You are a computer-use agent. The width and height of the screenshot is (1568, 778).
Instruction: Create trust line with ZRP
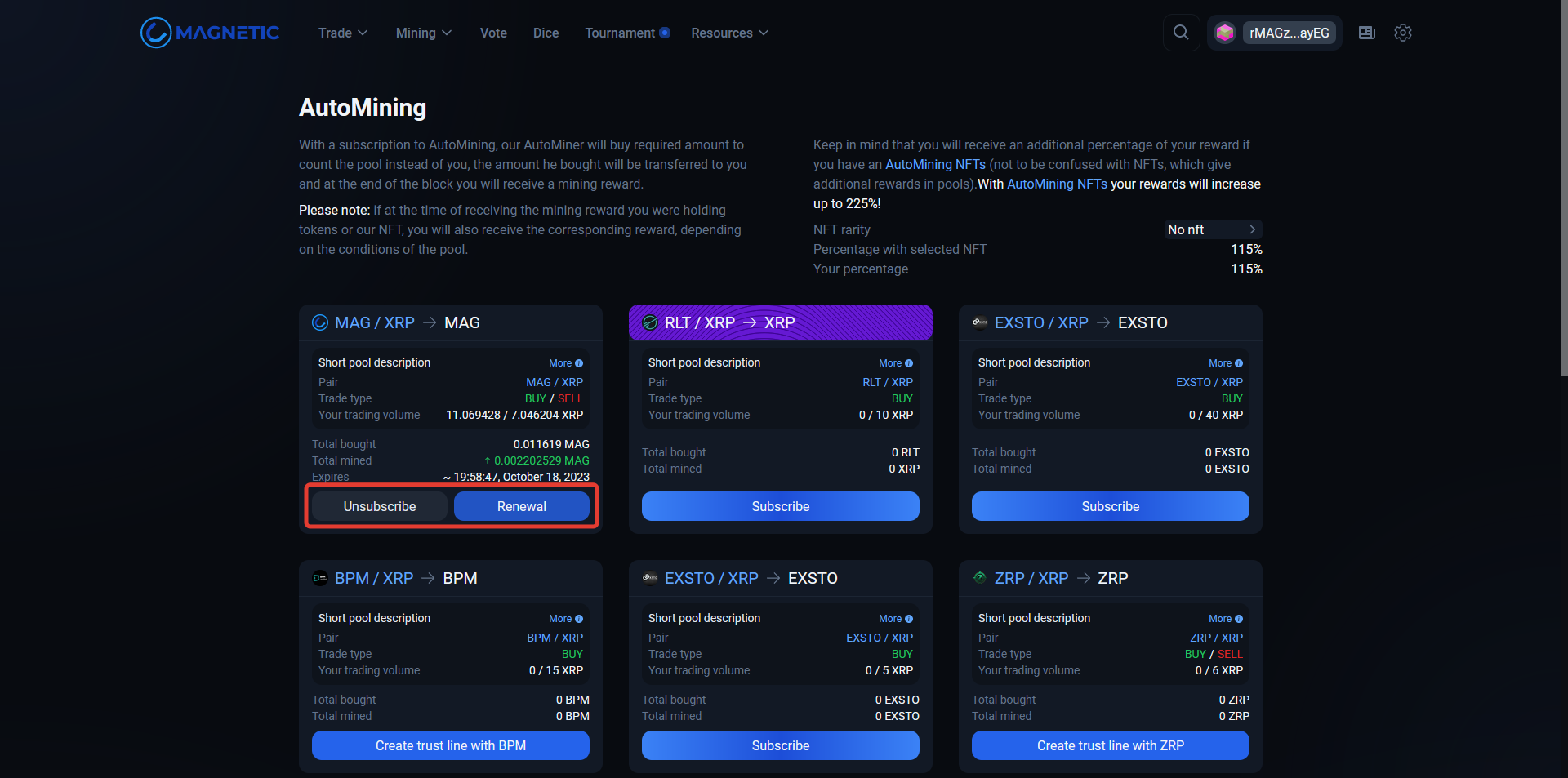(1111, 745)
